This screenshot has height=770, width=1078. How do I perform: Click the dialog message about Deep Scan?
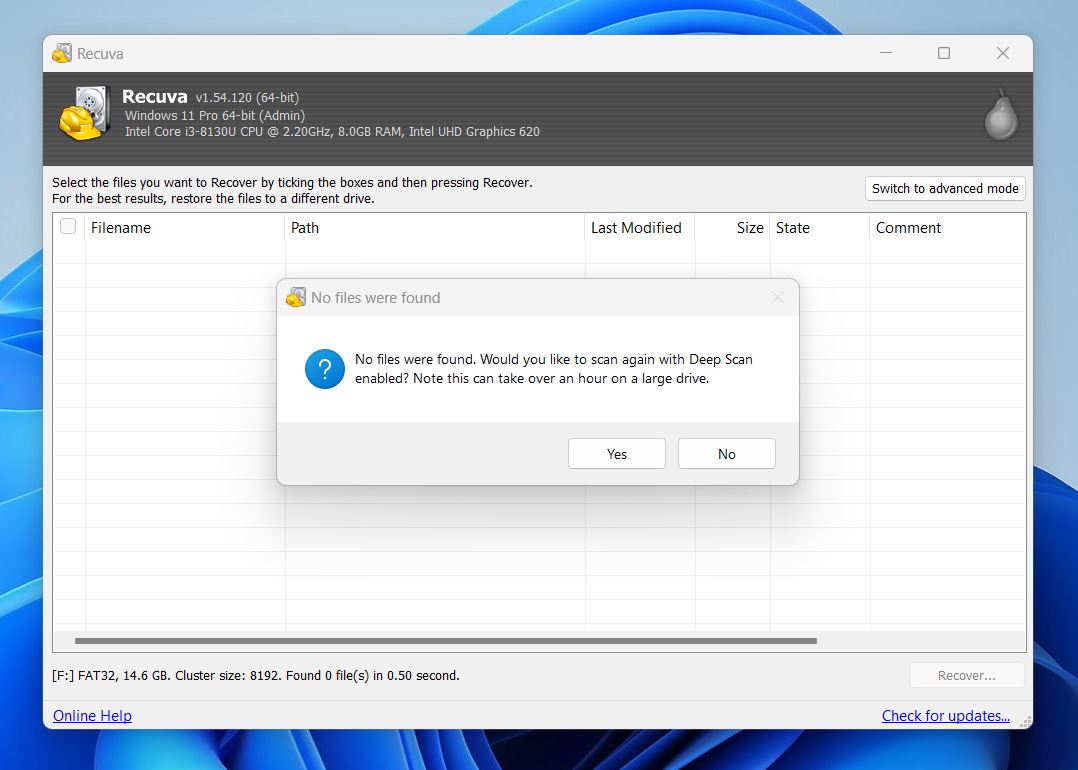click(553, 368)
